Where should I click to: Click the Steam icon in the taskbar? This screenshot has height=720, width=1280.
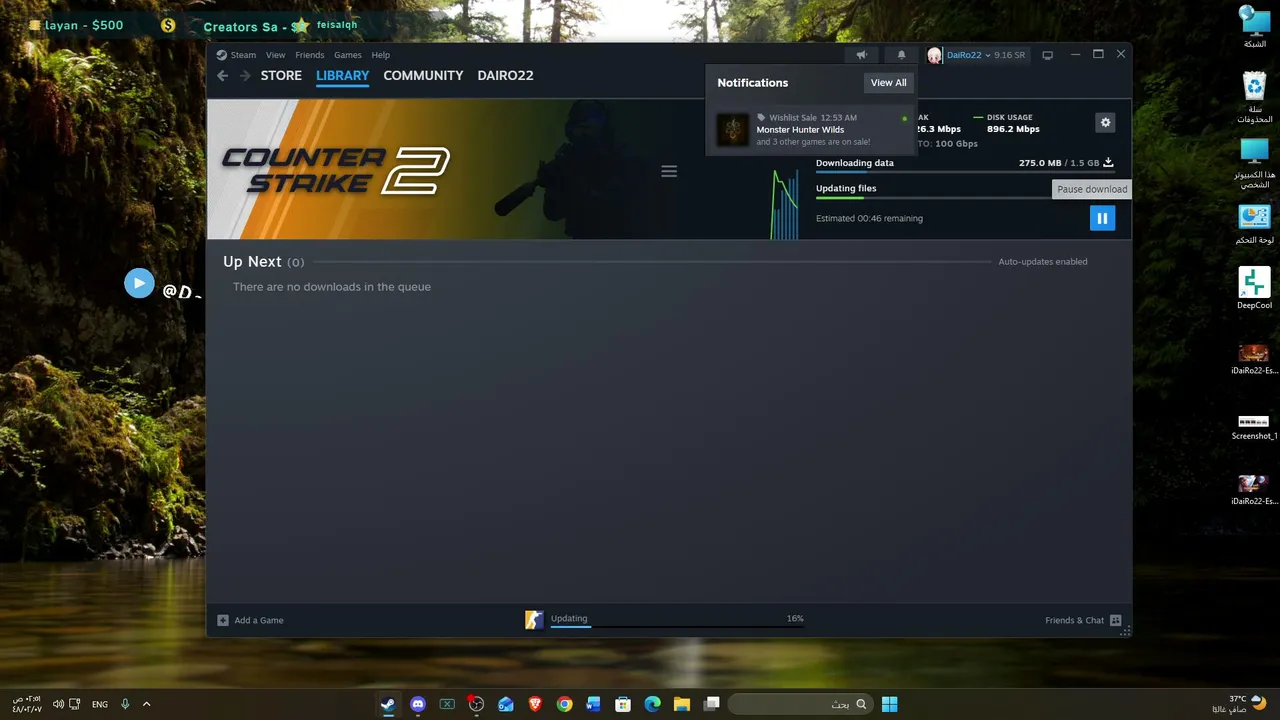387,704
